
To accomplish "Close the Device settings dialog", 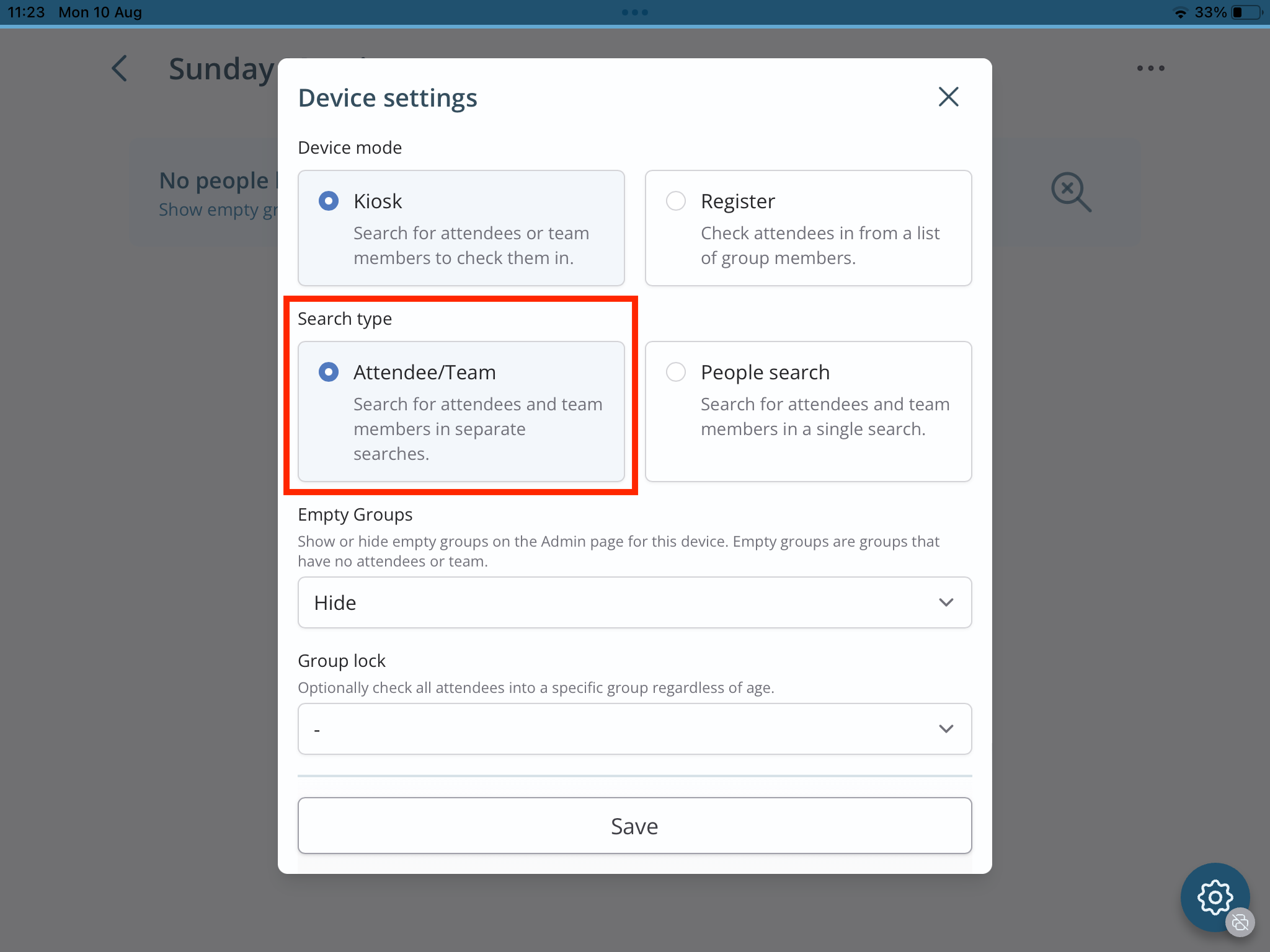I will point(948,97).
